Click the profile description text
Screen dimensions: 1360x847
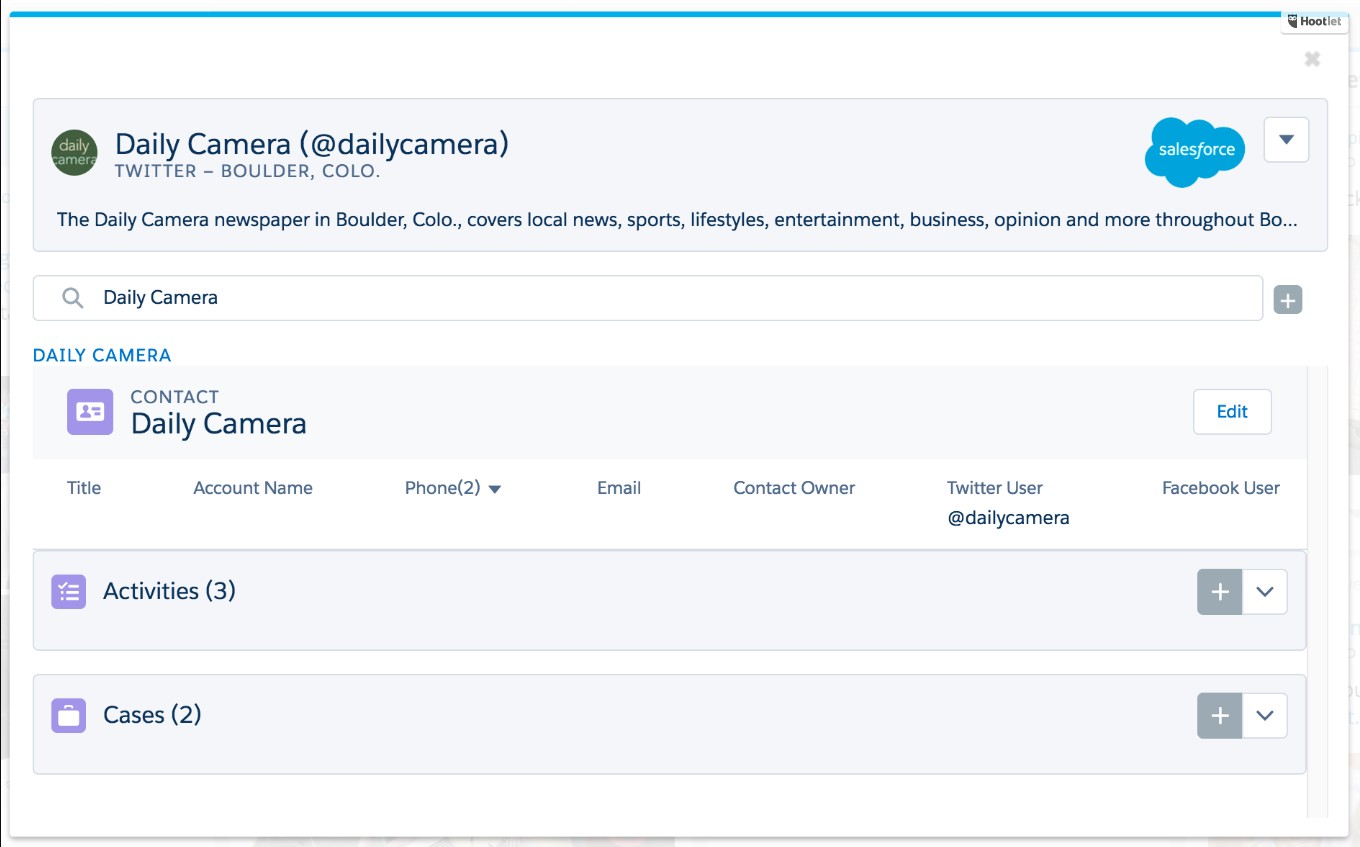[677, 220]
